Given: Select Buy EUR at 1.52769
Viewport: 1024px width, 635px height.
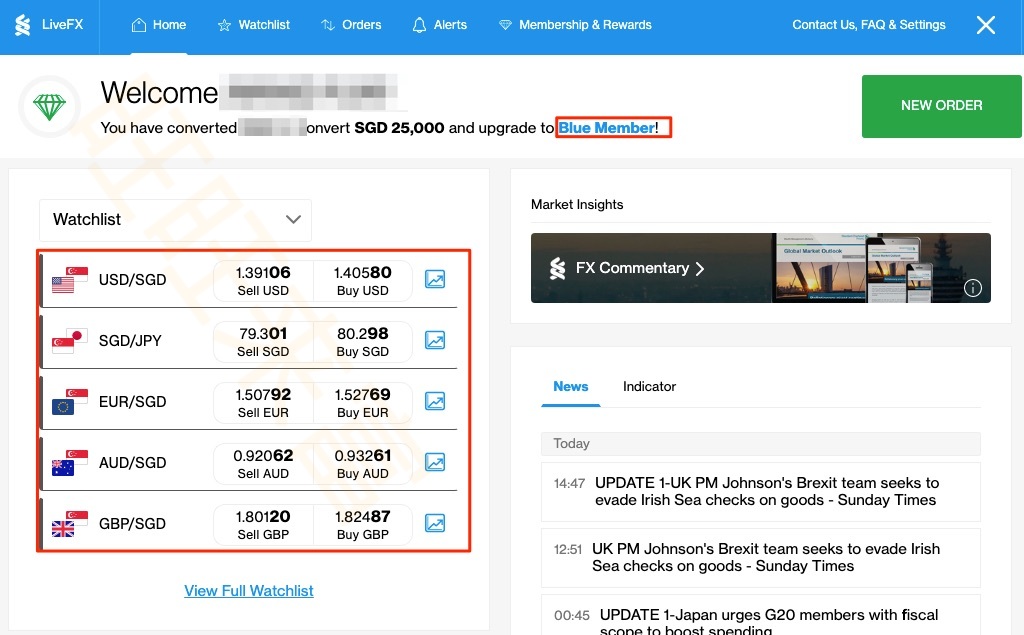Looking at the screenshot, I should (x=362, y=402).
